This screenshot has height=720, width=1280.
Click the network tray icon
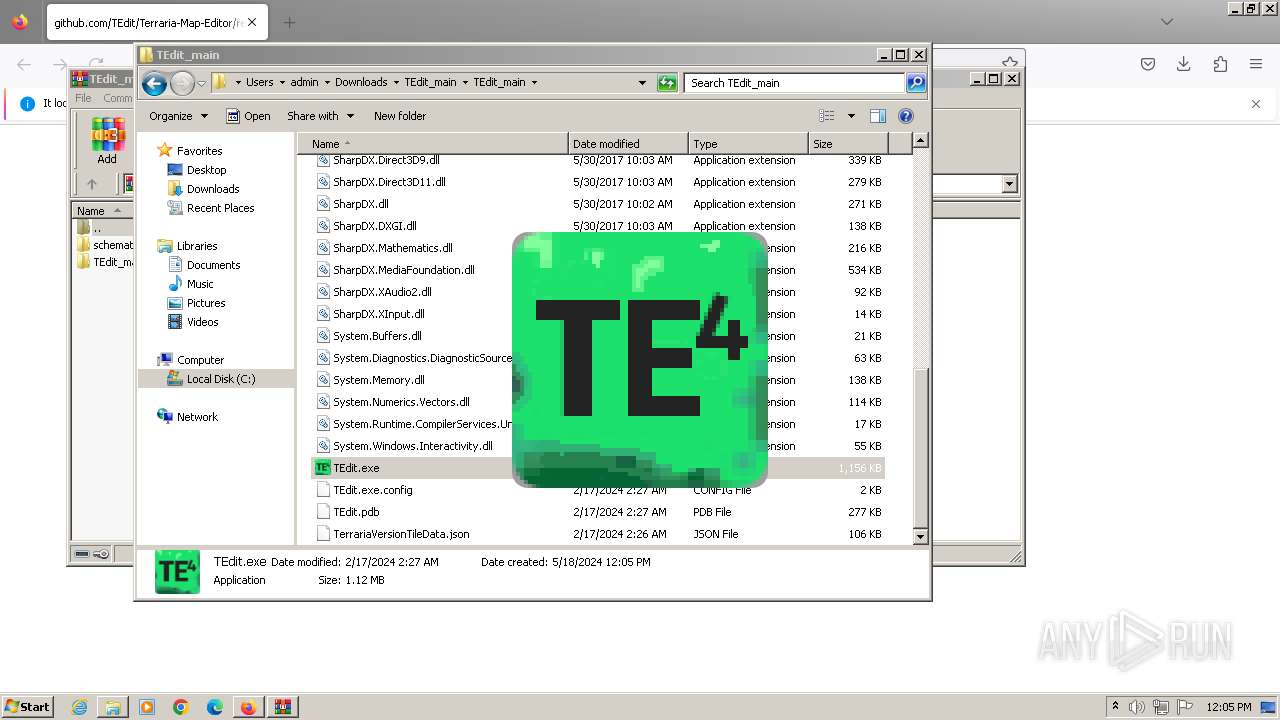tap(1161, 707)
